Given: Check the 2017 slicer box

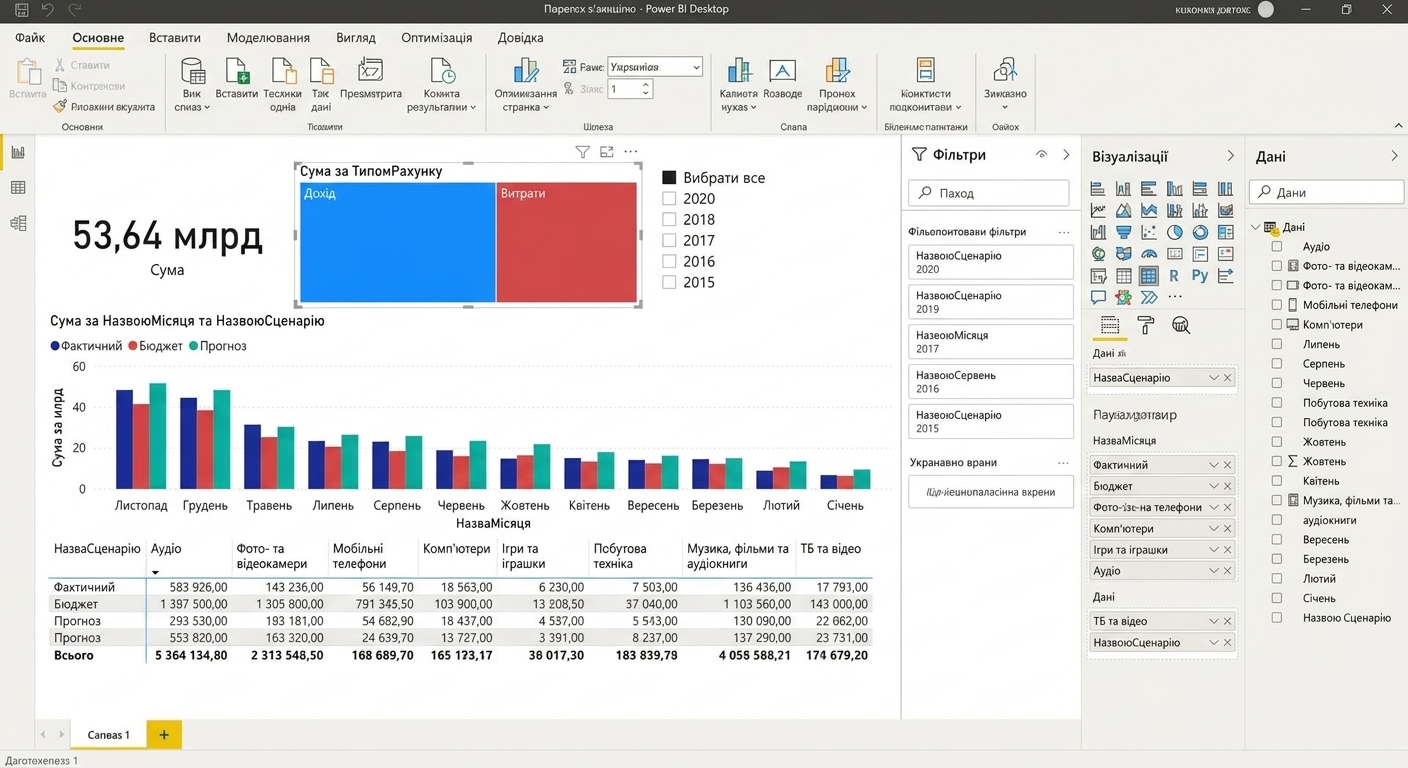Looking at the screenshot, I should 669,241.
